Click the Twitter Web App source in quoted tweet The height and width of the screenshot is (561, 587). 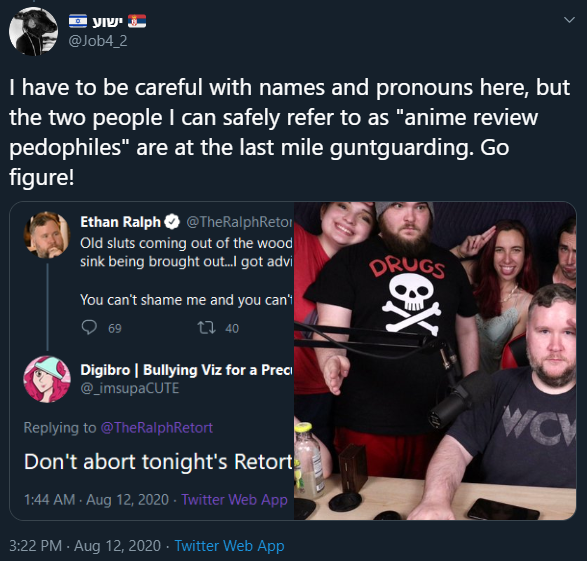click(x=234, y=500)
